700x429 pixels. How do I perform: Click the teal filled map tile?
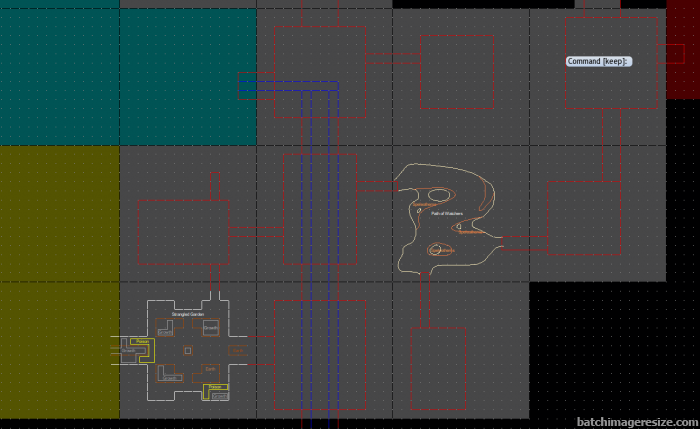pyautogui.click(x=128, y=77)
